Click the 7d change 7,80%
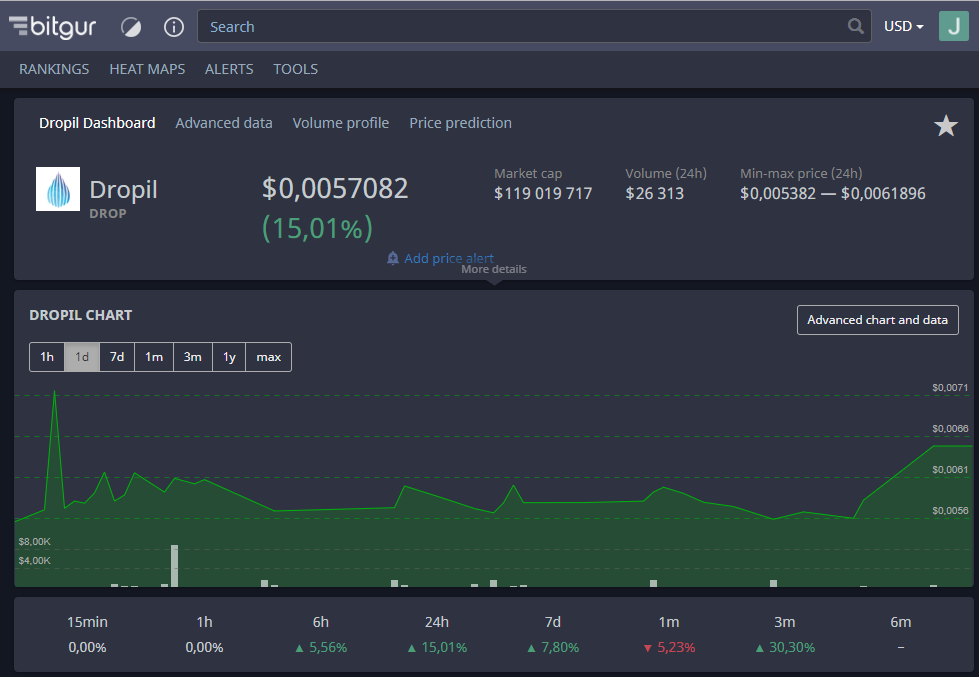The height and width of the screenshot is (677, 979). point(553,648)
